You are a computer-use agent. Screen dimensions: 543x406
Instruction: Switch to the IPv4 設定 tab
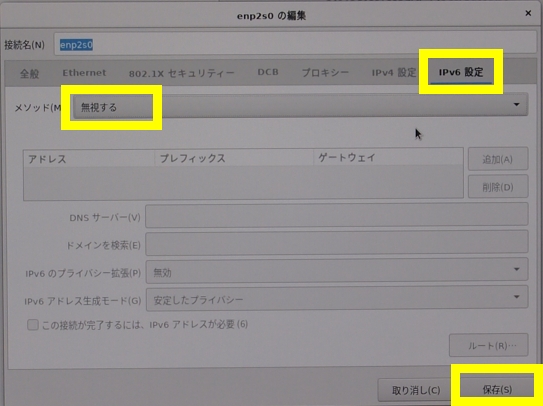[394, 73]
